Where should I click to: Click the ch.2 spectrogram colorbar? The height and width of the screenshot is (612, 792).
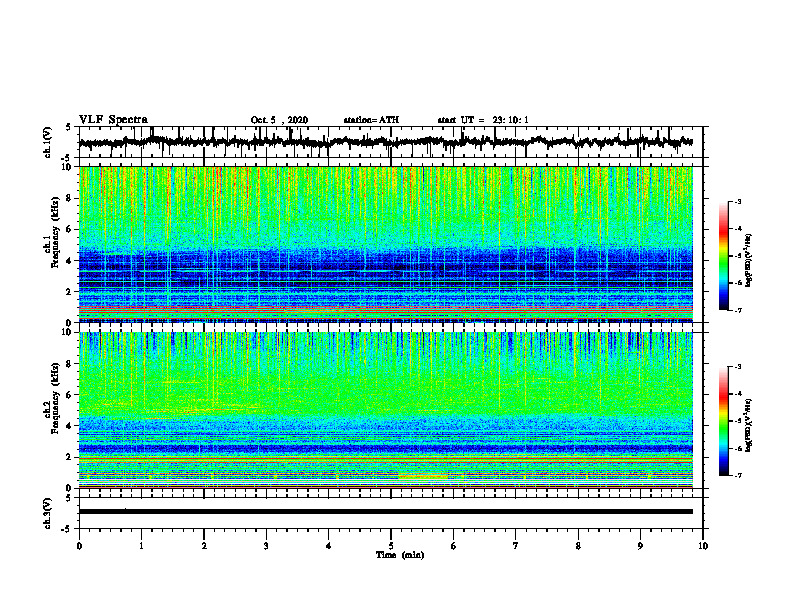pyautogui.click(x=723, y=421)
